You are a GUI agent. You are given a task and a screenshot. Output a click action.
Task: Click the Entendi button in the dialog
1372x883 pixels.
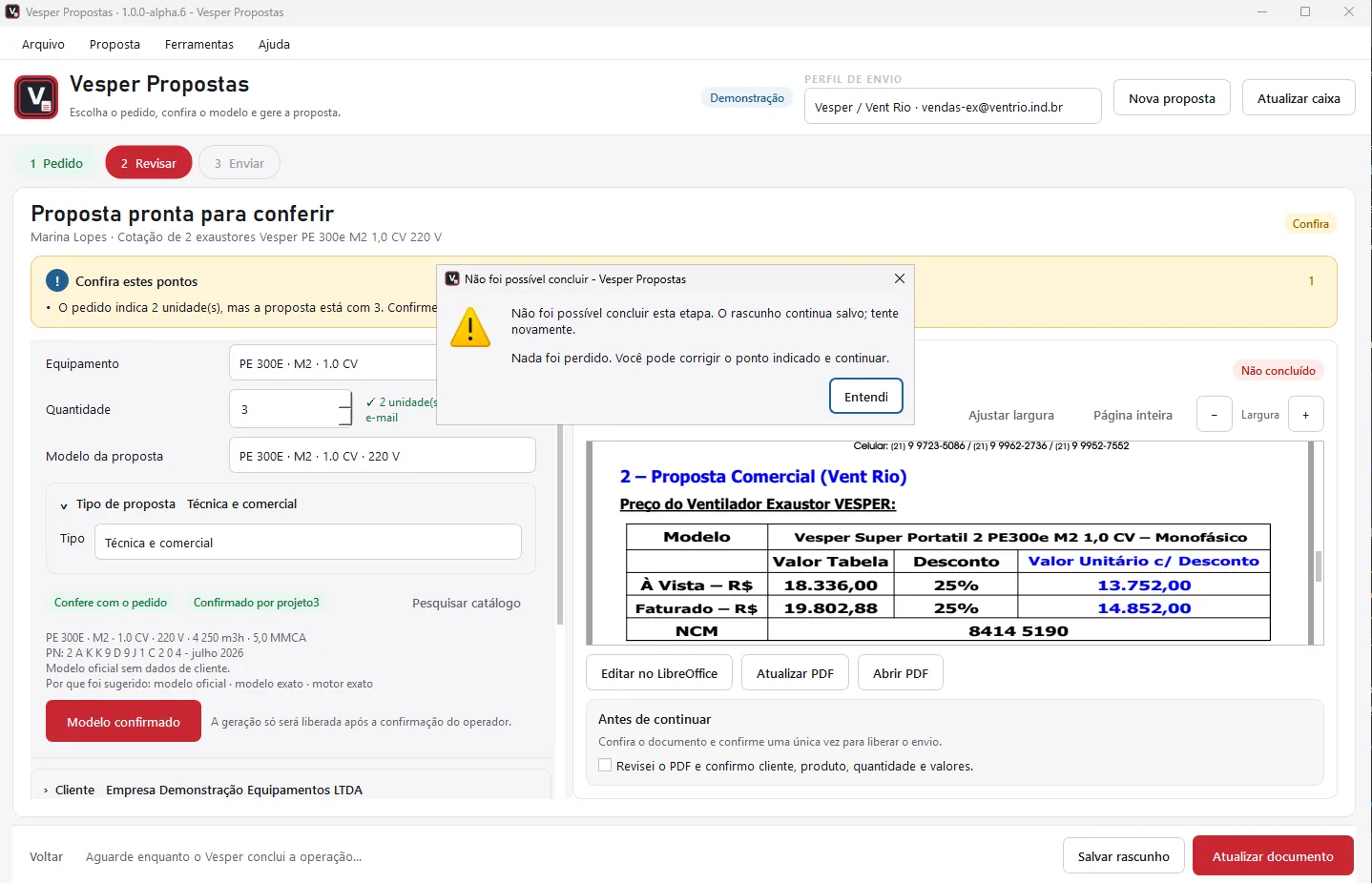click(x=866, y=396)
